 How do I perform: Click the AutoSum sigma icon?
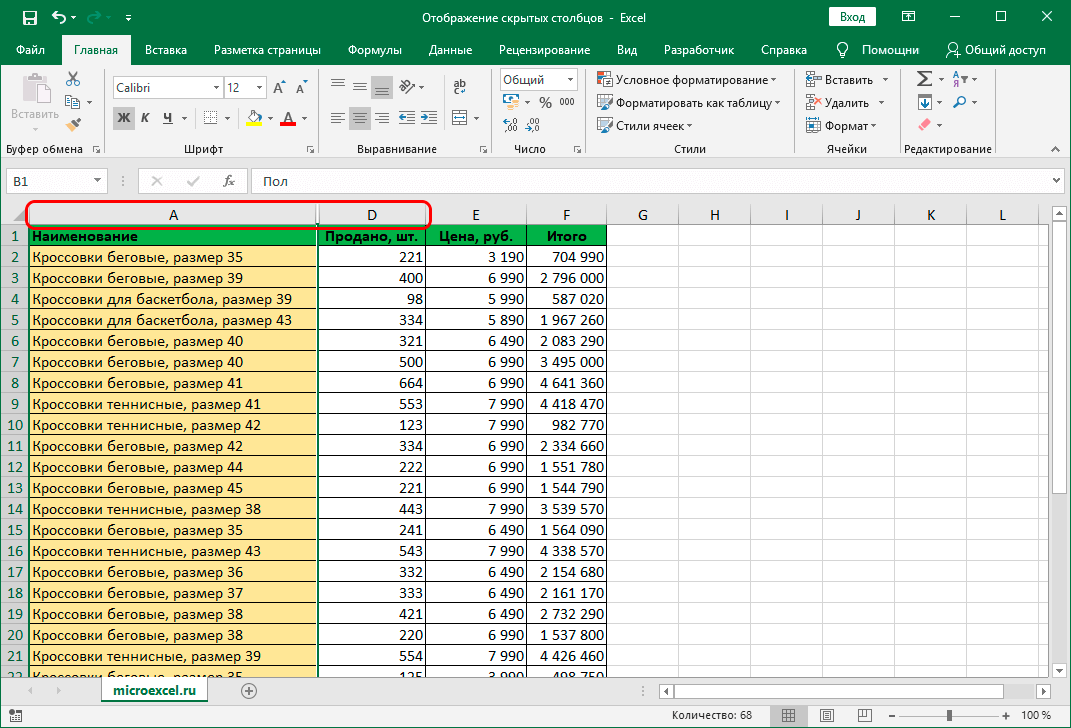pyautogui.click(x=924, y=80)
